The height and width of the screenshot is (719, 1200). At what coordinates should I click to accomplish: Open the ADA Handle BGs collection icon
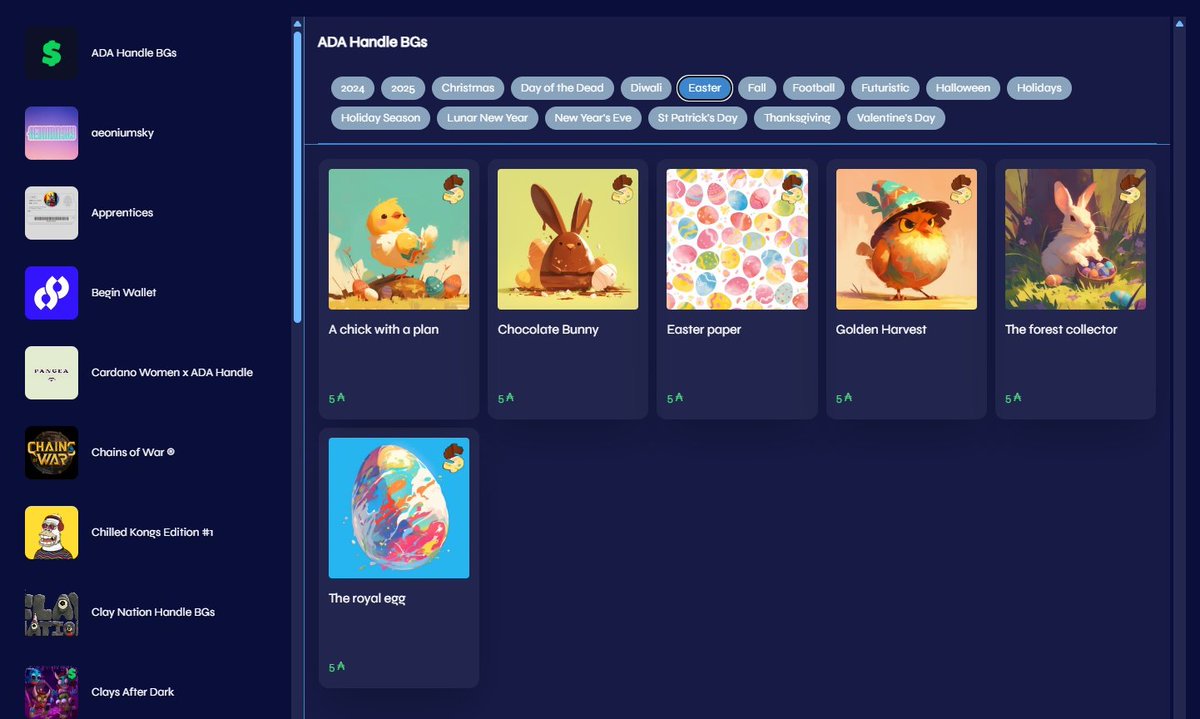pyautogui.click(x=51, y=52)
